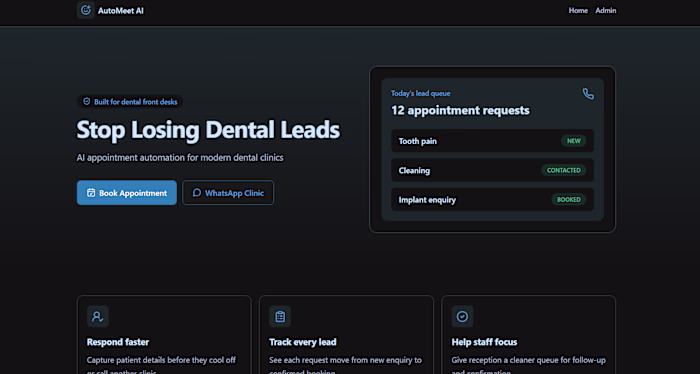Click the clipboard icon above Track every lead
This screenshot has height=374, width=700.
coord(280,316)
